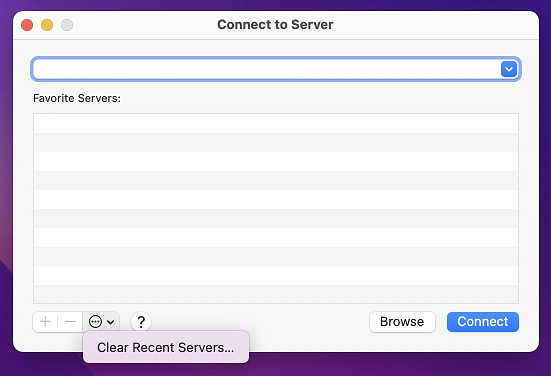The height and width of the screenshot is (376, 551).
Task: Click the small chevron beside ellipsis icon
Action: [110, 322]
